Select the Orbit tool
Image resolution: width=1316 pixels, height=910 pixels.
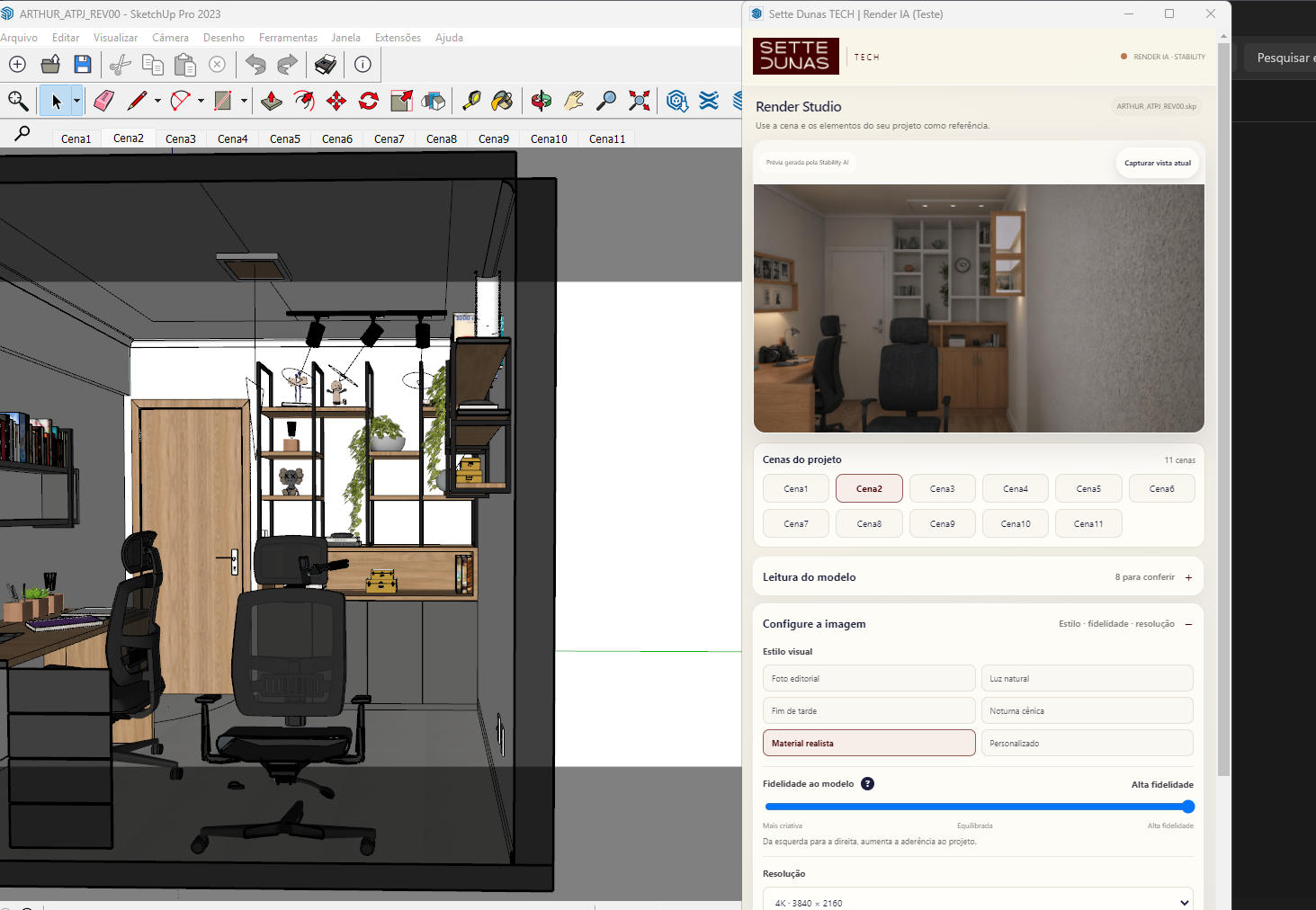coord(542,101)
